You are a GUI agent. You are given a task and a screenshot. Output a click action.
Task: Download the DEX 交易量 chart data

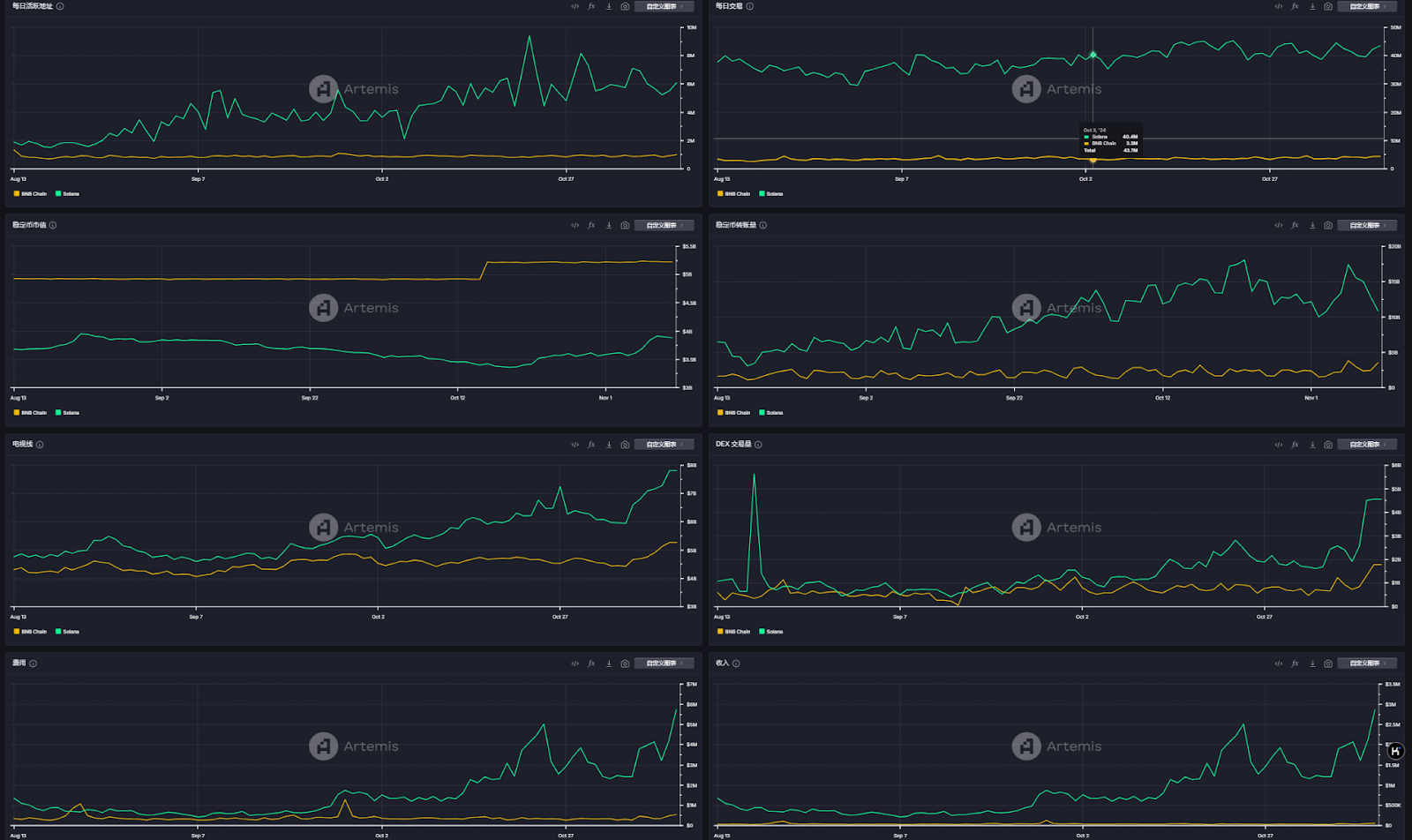1312,445
